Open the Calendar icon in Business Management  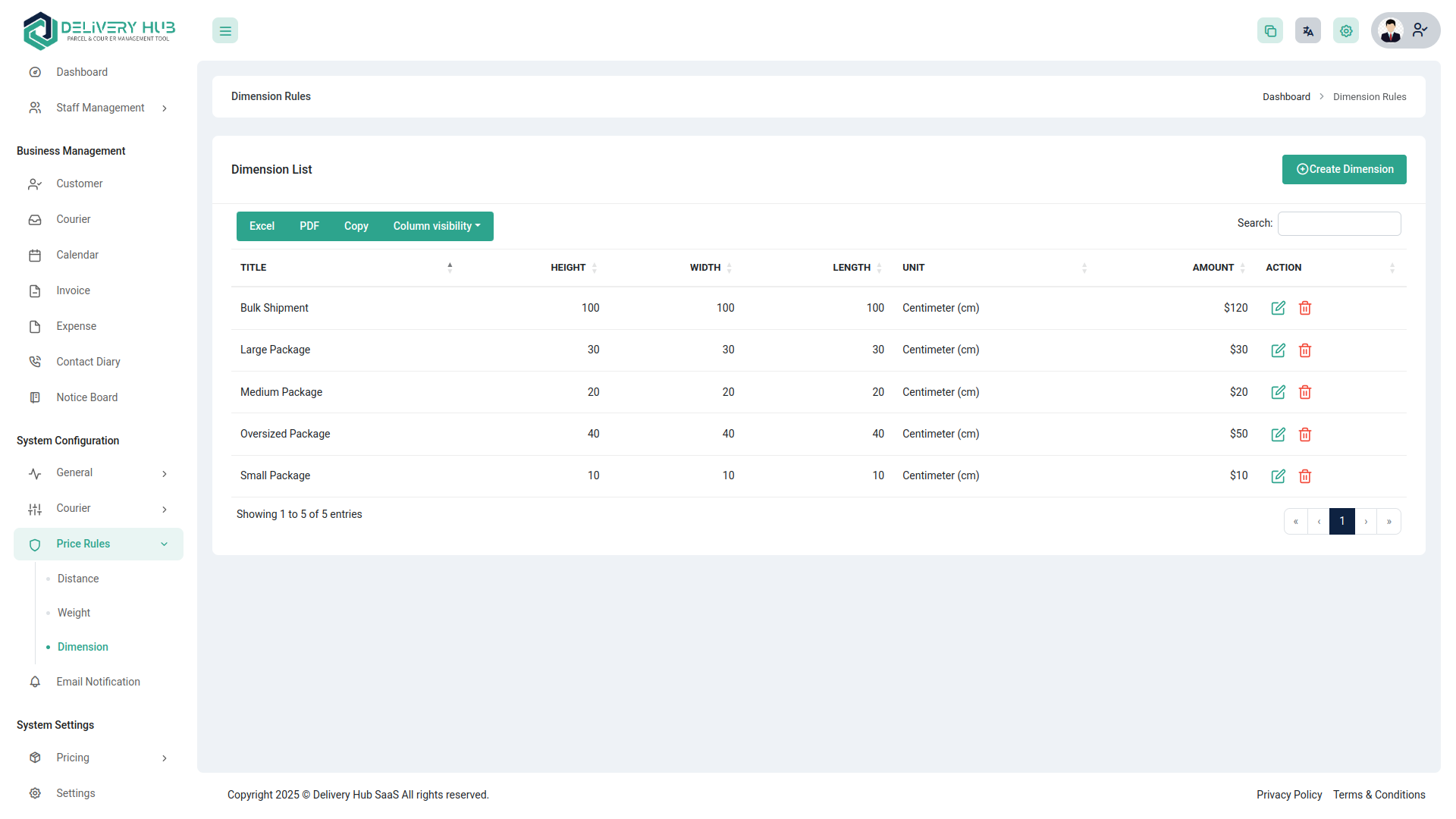click(x=35, y=255)
